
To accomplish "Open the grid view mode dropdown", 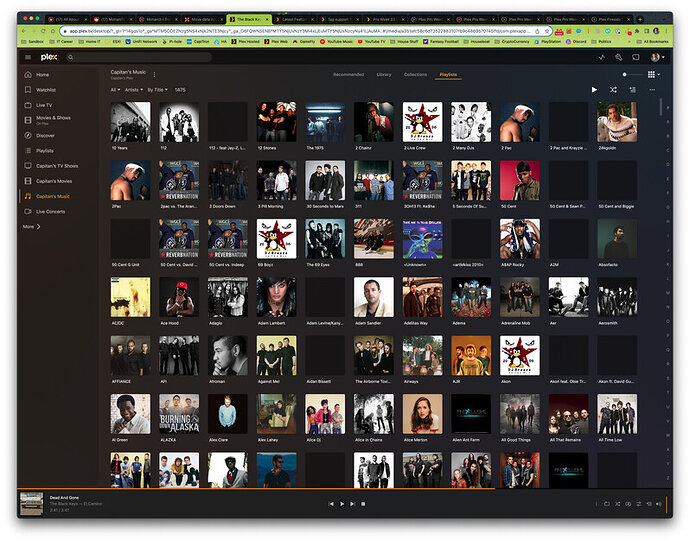I will coord(654,75).
